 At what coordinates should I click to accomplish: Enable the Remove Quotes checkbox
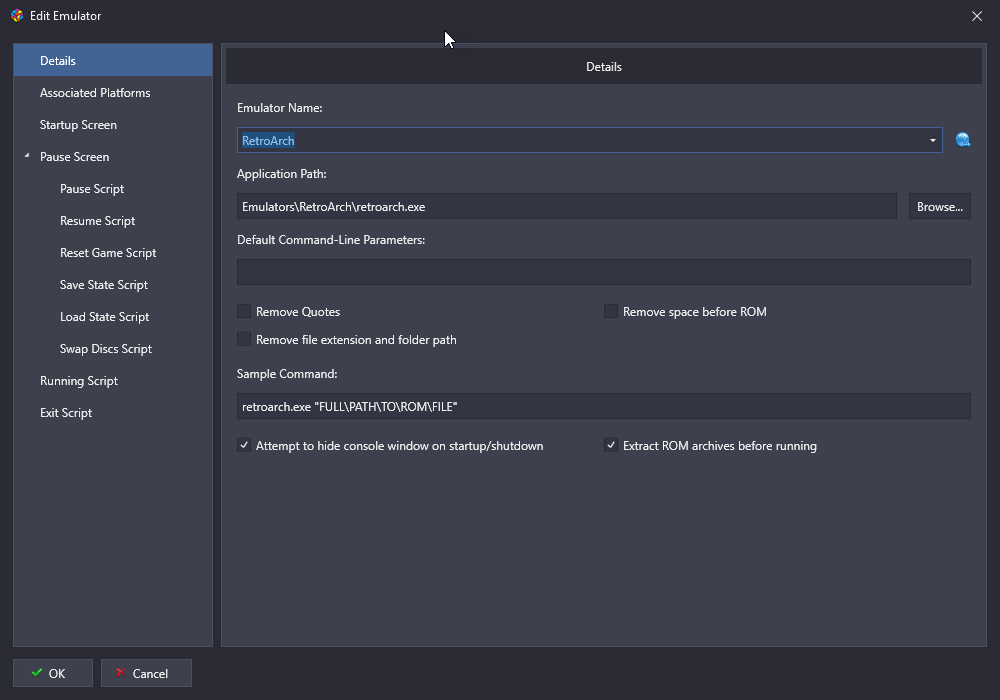tap(244, 311)
